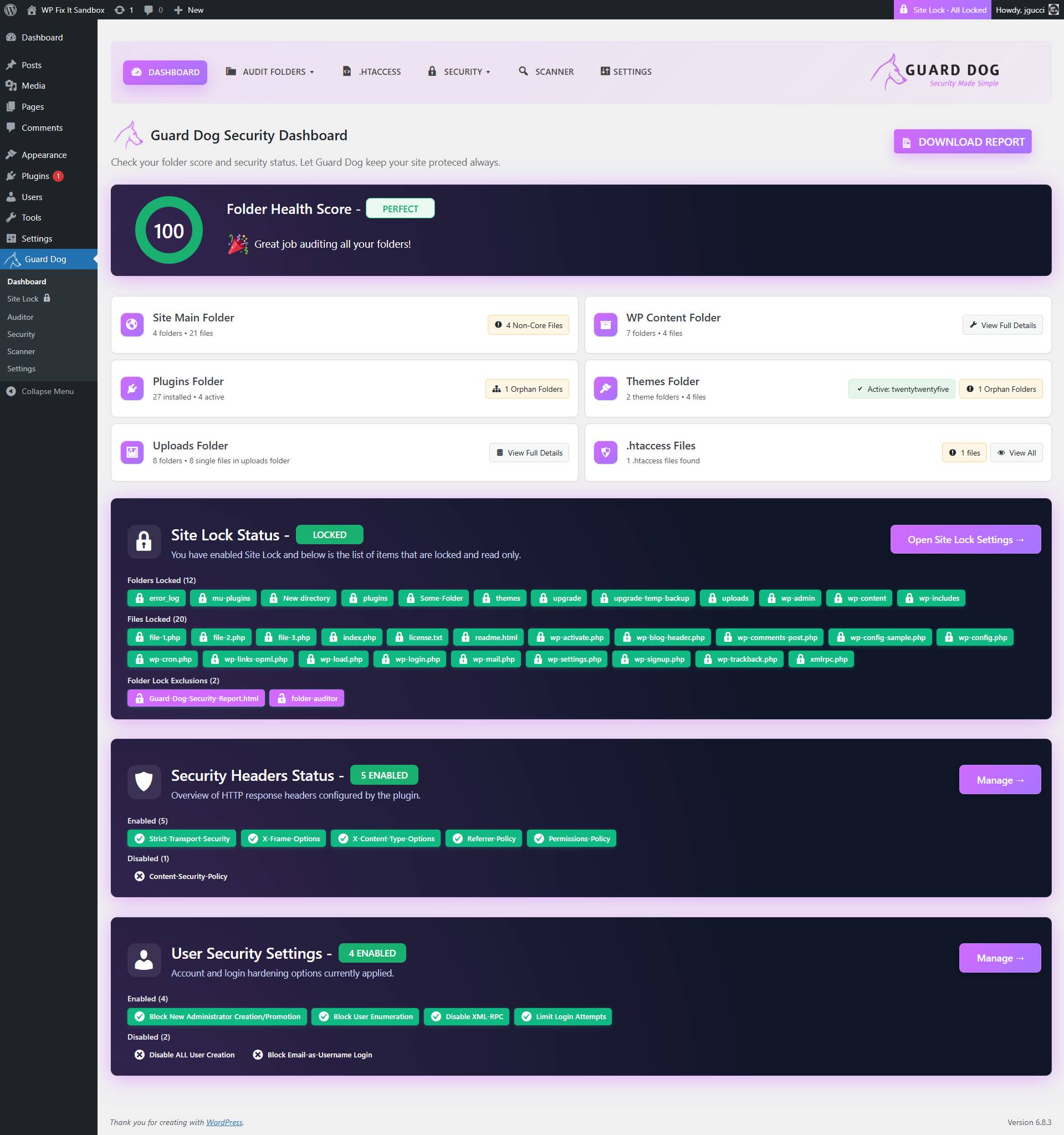Click the Site Lock Status padlock icon

(x=144, y=541)
